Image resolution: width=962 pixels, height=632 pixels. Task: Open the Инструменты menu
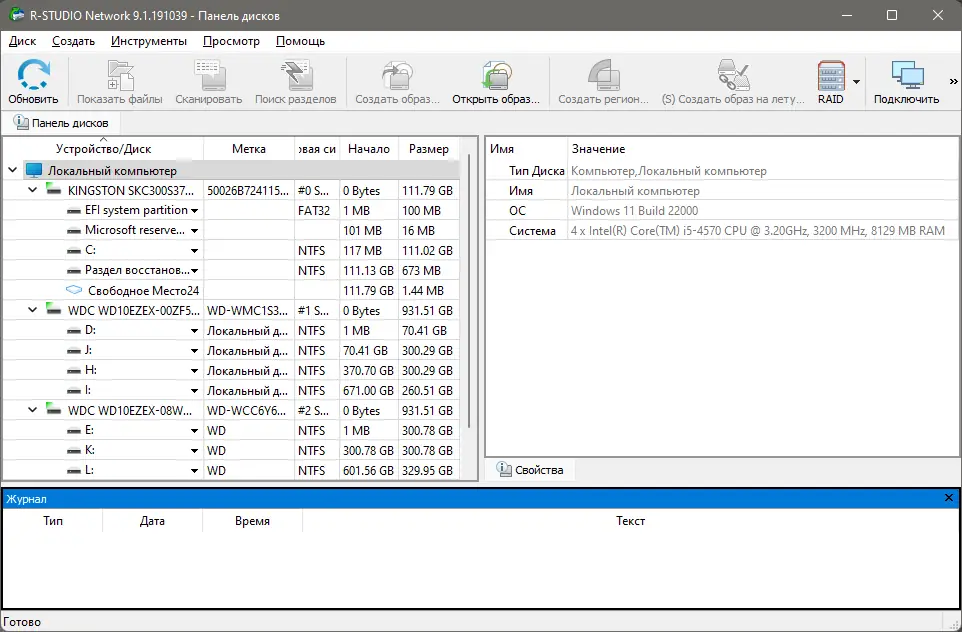point(149,41)
